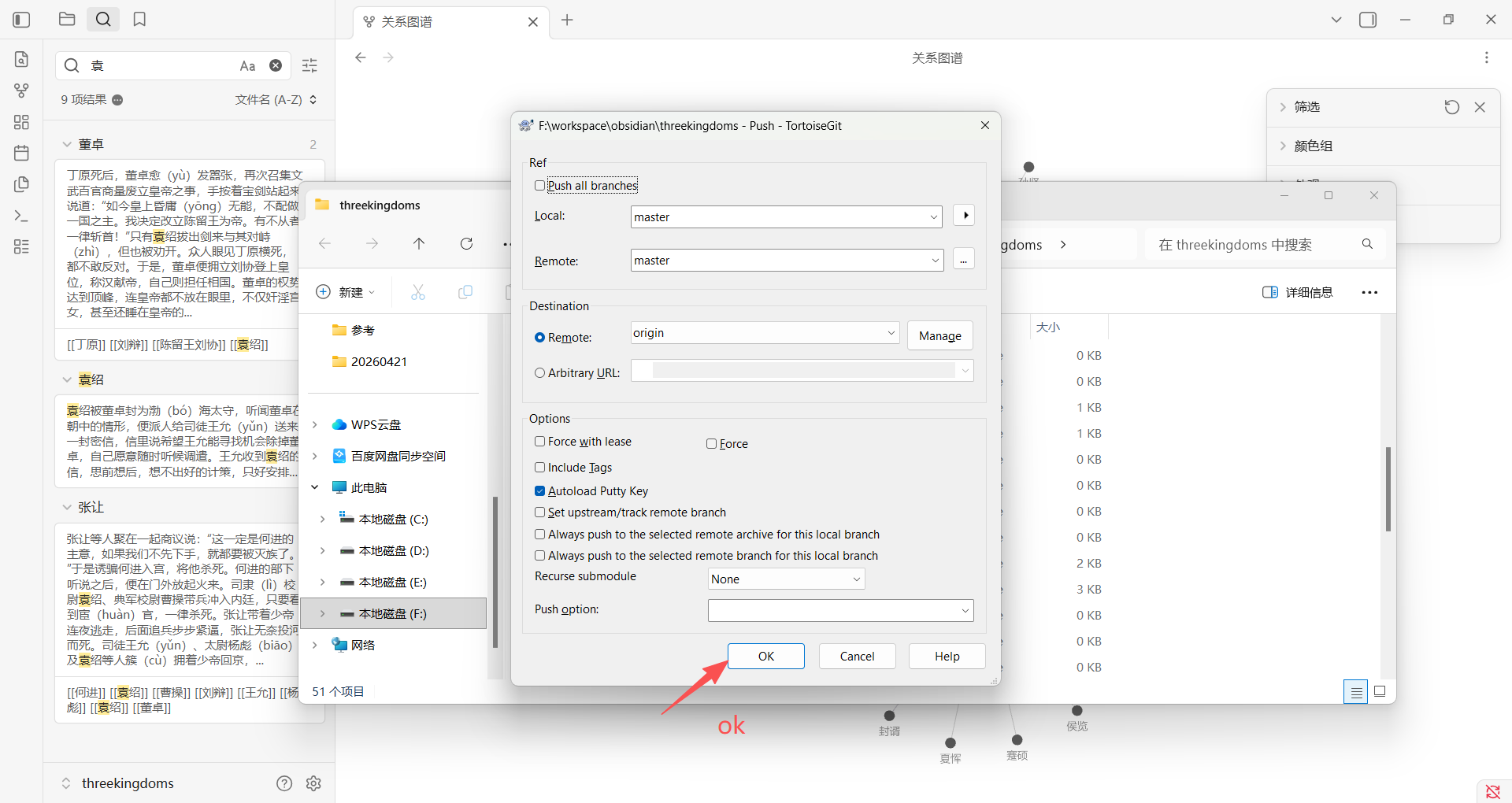Open the 新建 menu in Explorer
This screenshot has width=1512, height=803.
[x=346, y=292]
